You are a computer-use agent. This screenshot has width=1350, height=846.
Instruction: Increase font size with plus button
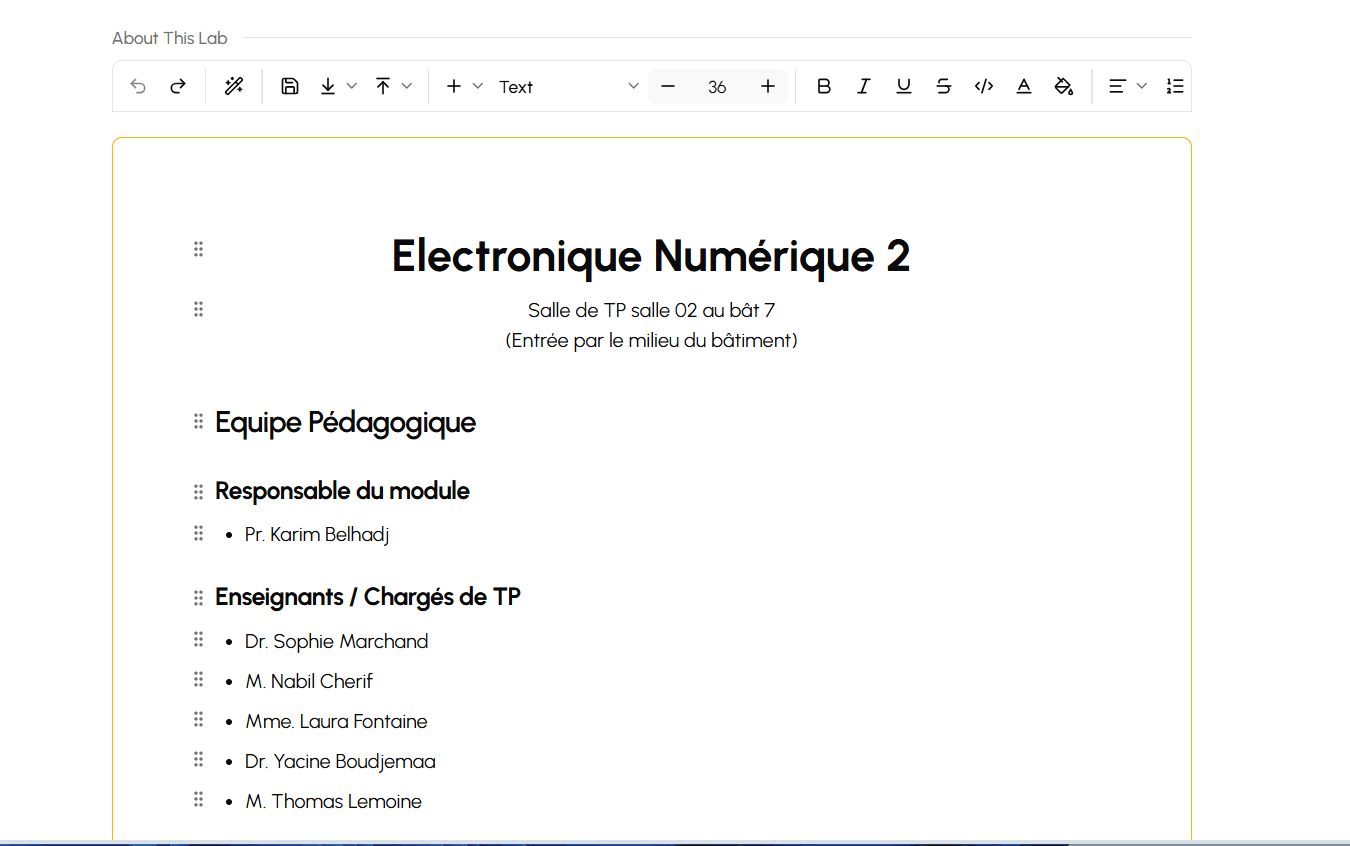(x=768, y=87)
